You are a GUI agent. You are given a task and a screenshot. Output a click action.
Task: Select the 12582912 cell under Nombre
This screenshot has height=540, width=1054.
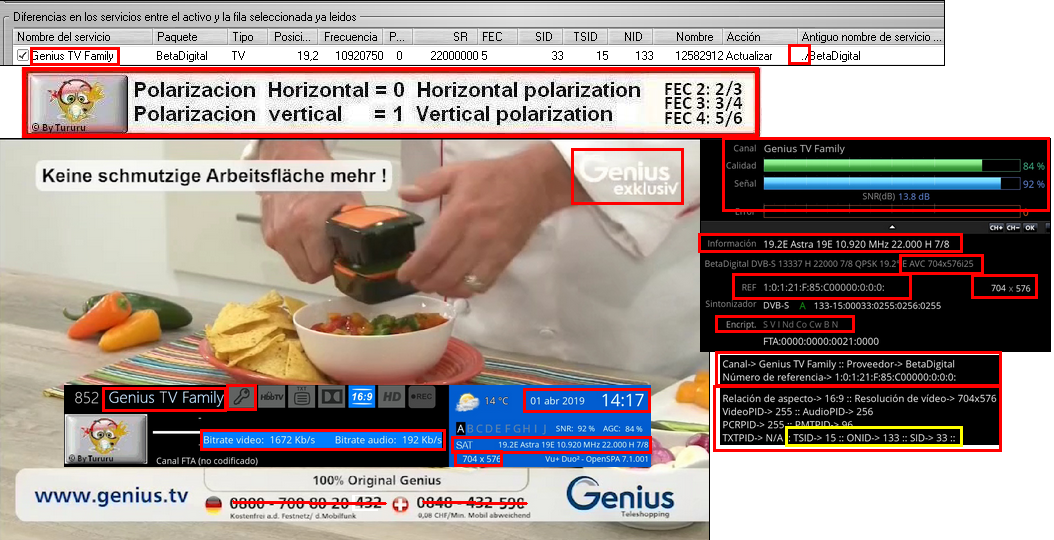699,56
